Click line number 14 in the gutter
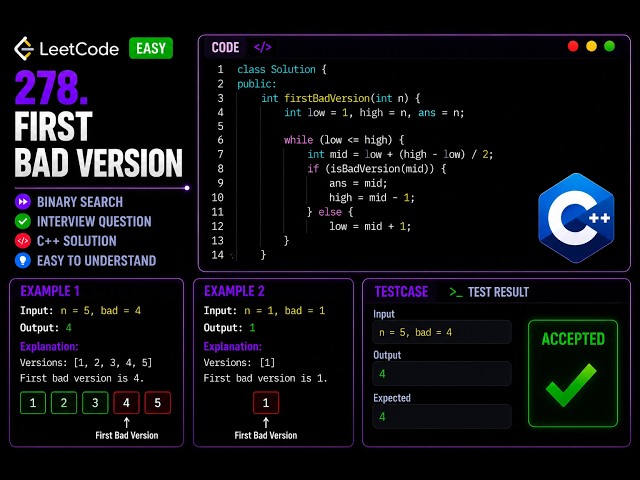The image size is (640, 480). [x=218, y=255]
